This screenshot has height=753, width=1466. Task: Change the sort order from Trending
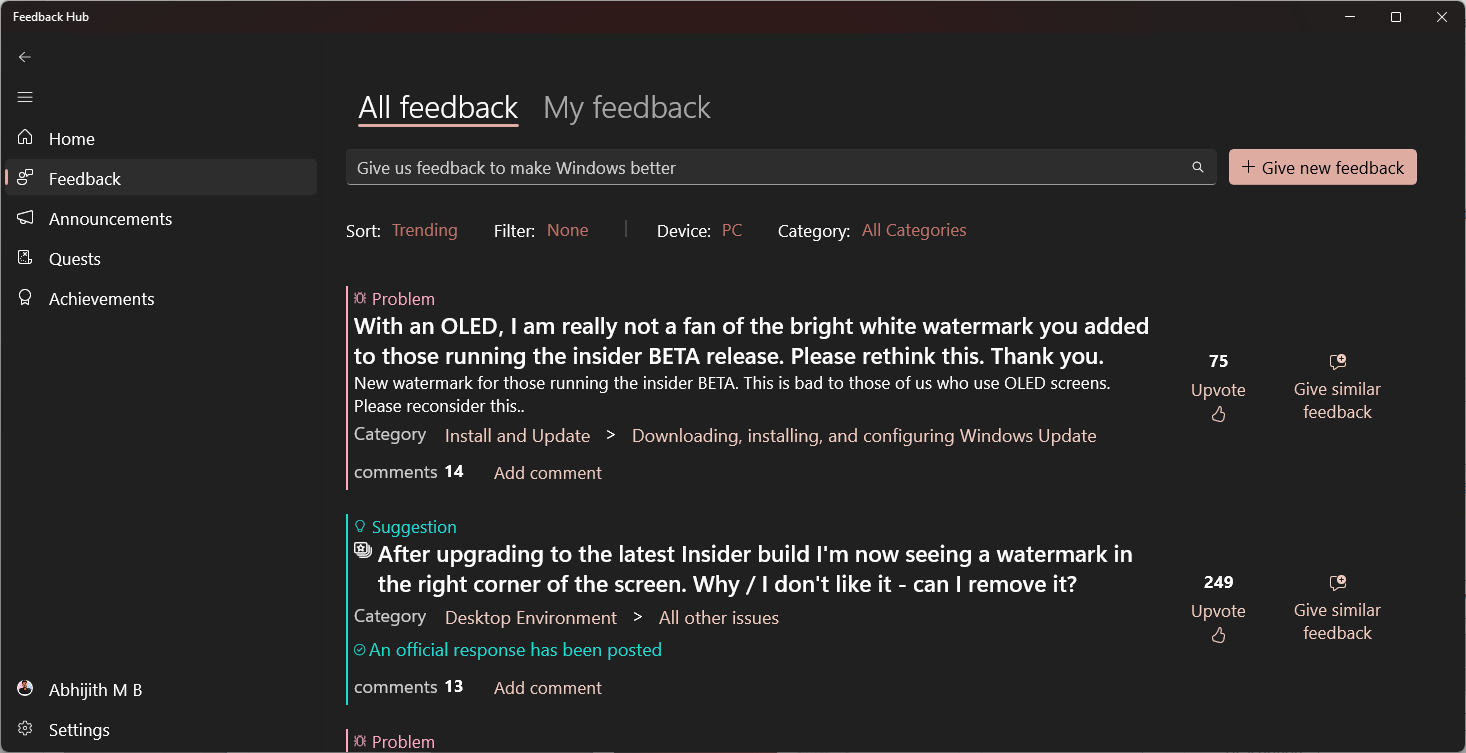(424, 230)
